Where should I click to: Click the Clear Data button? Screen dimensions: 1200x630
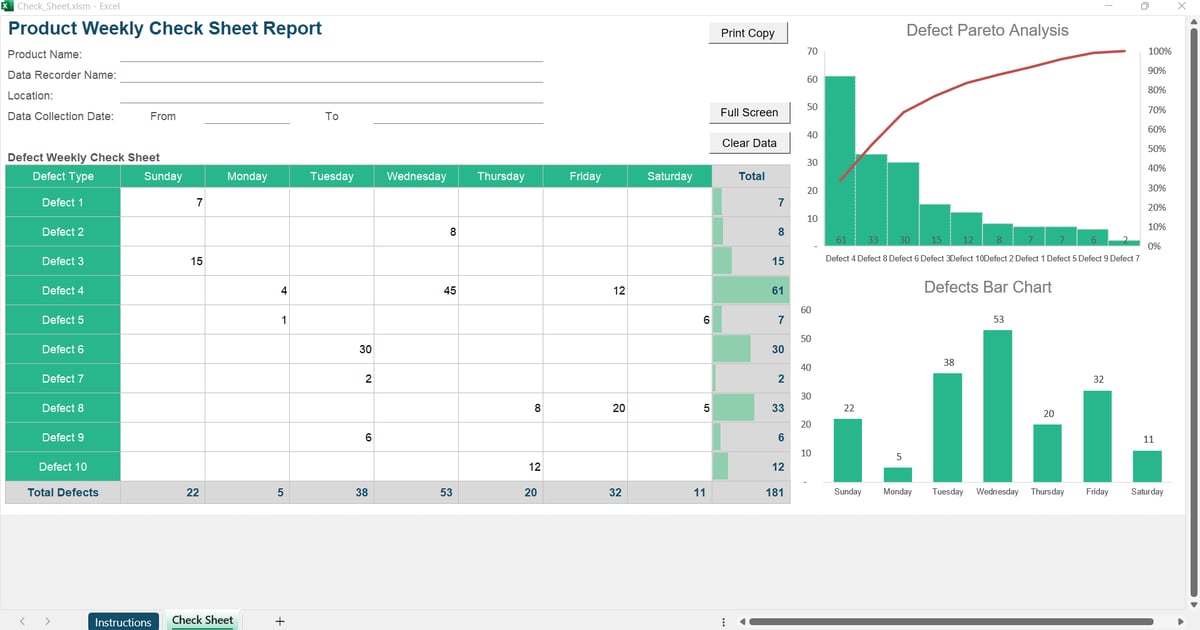coord(749,142)
